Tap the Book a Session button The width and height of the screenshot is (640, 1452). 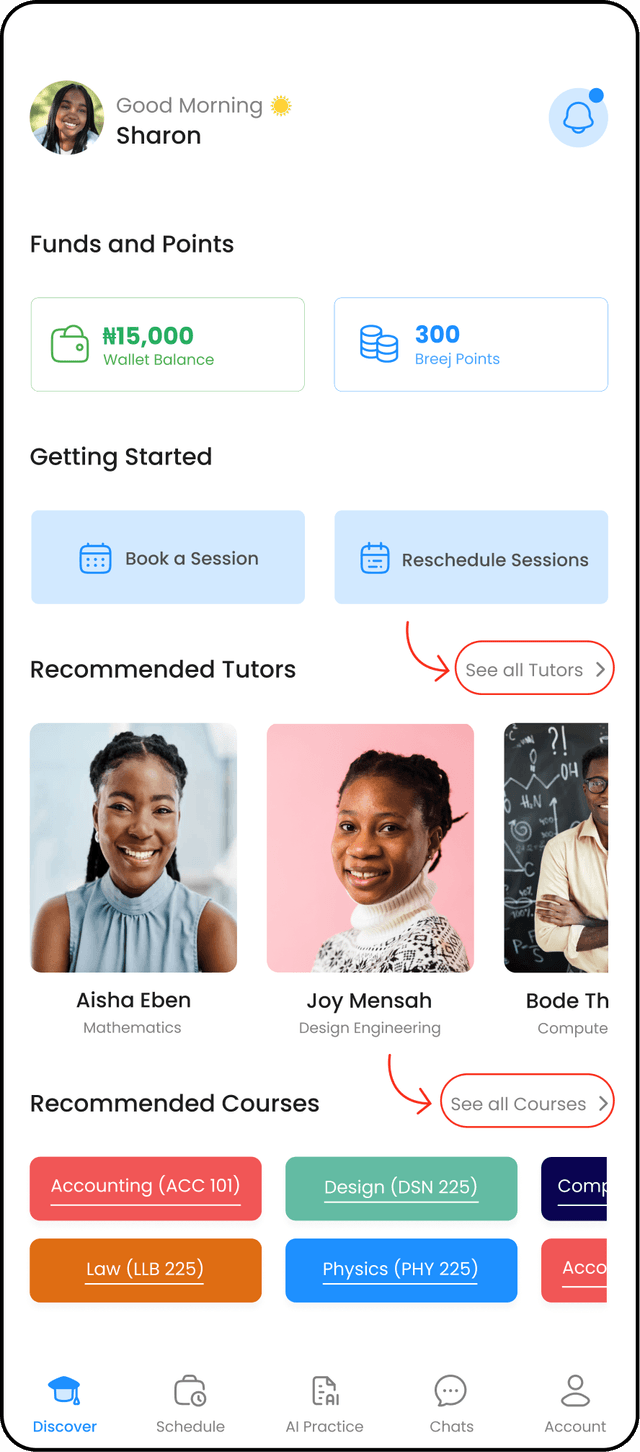168,557
